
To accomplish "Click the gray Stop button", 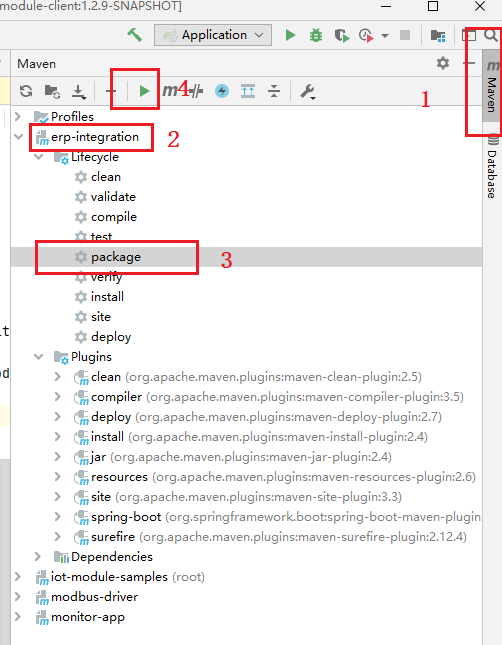I will (x=405, y=35).
